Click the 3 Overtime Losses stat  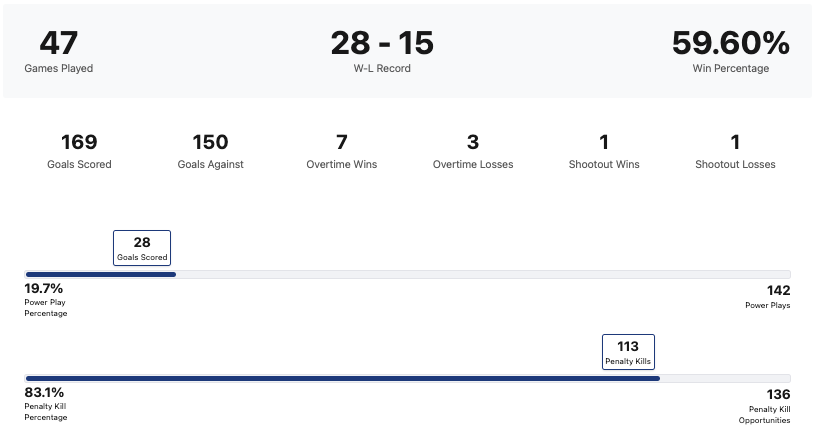(x=473, y=151)
